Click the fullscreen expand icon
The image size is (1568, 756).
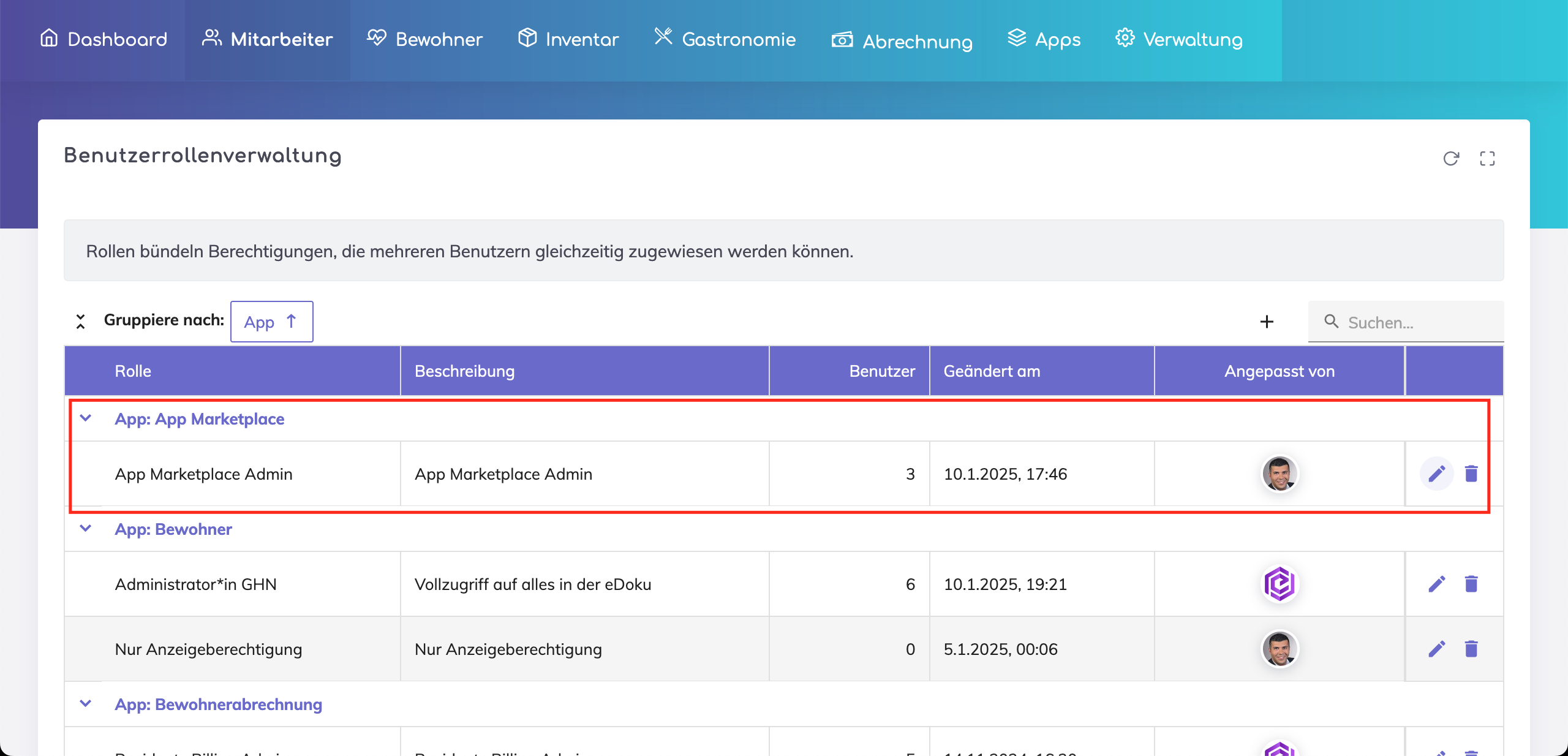pos(1487,159)
